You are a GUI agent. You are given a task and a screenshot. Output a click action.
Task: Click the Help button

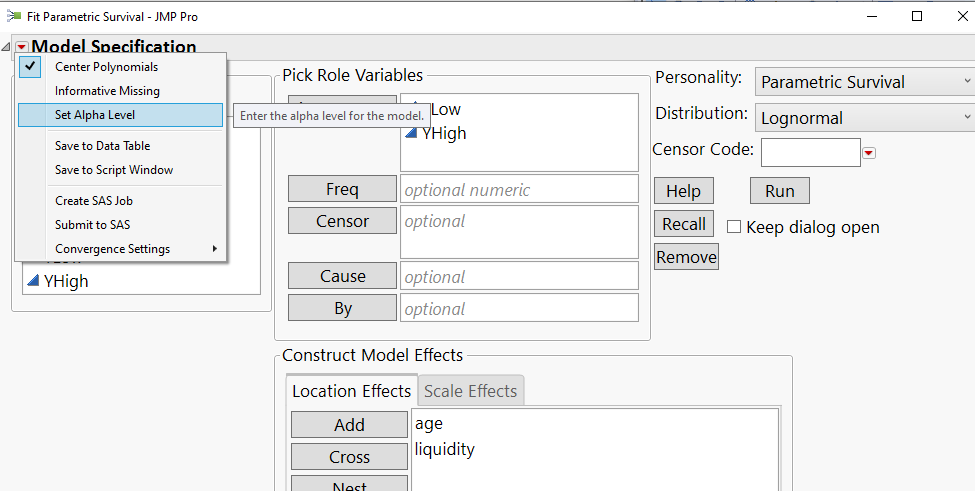click(x=683, y=191)
